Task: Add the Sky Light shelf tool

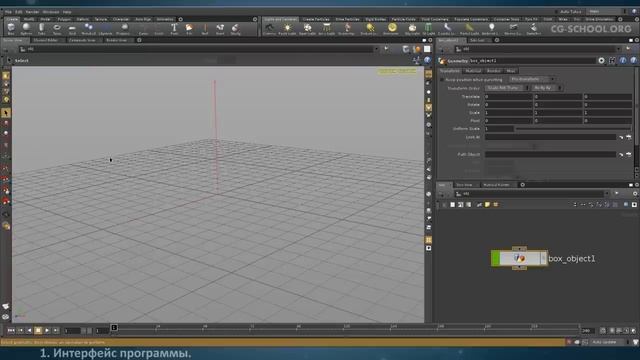Action: tap(412, 29)
